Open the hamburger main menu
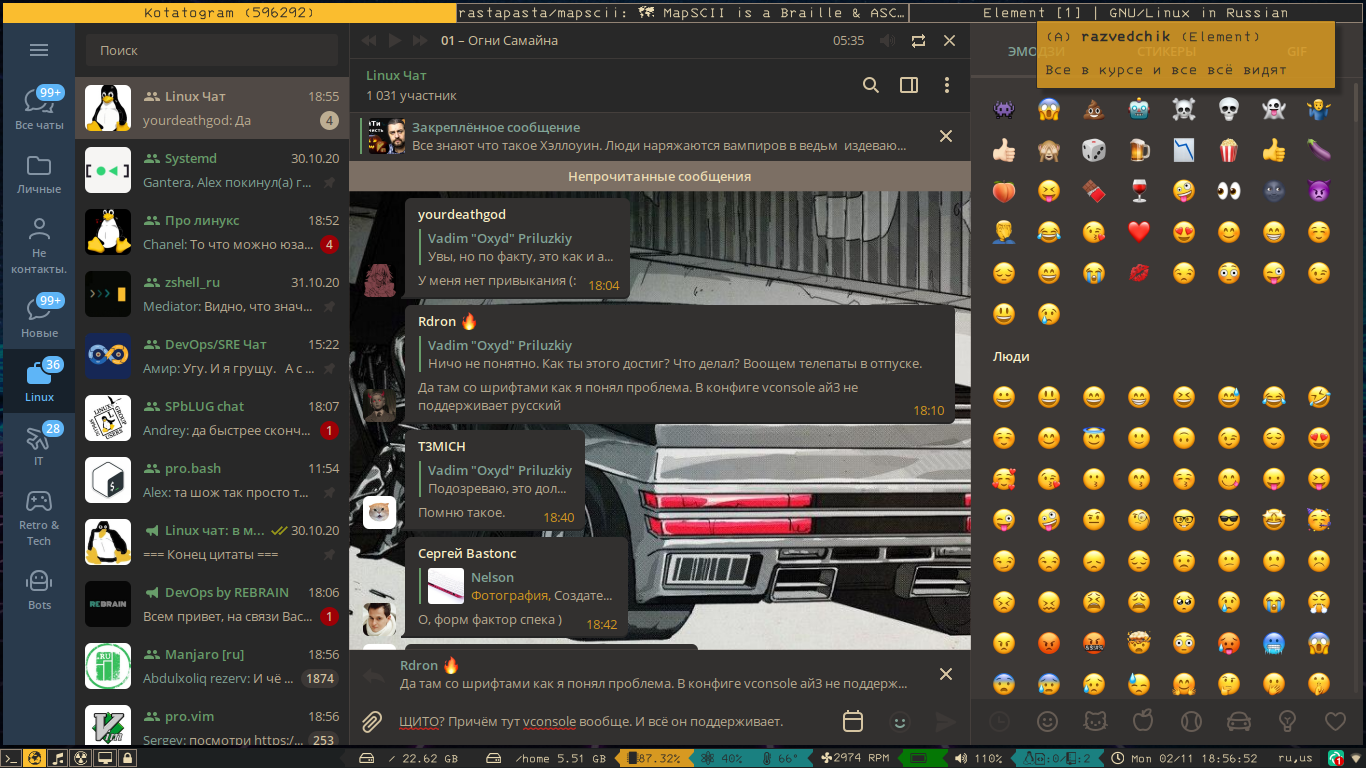The height and width of the screenshot is (768, 1366). coord(39,50)
